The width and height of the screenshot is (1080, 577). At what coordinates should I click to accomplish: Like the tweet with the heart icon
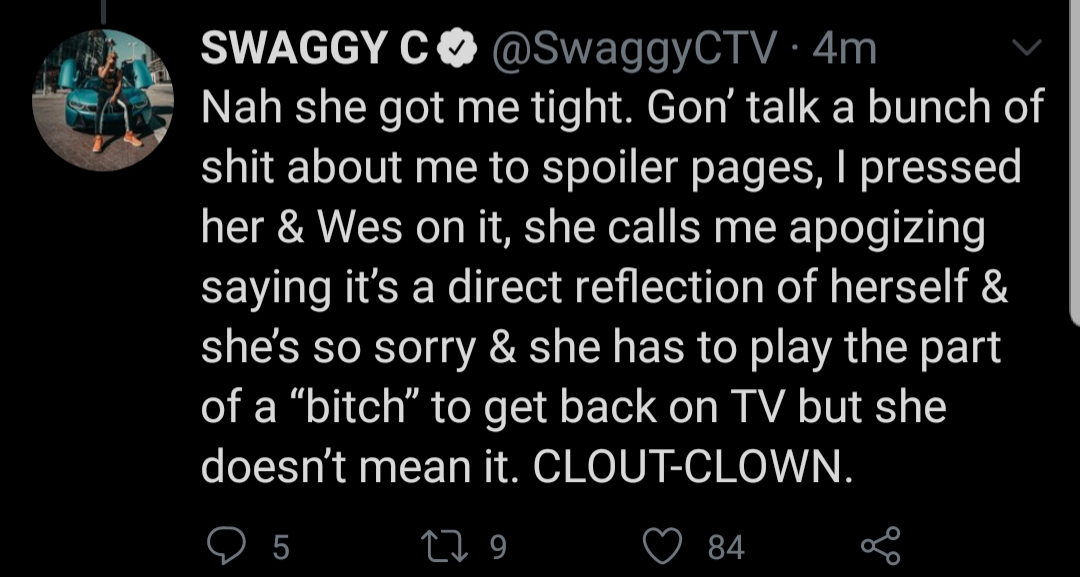(x=663, y=547)
